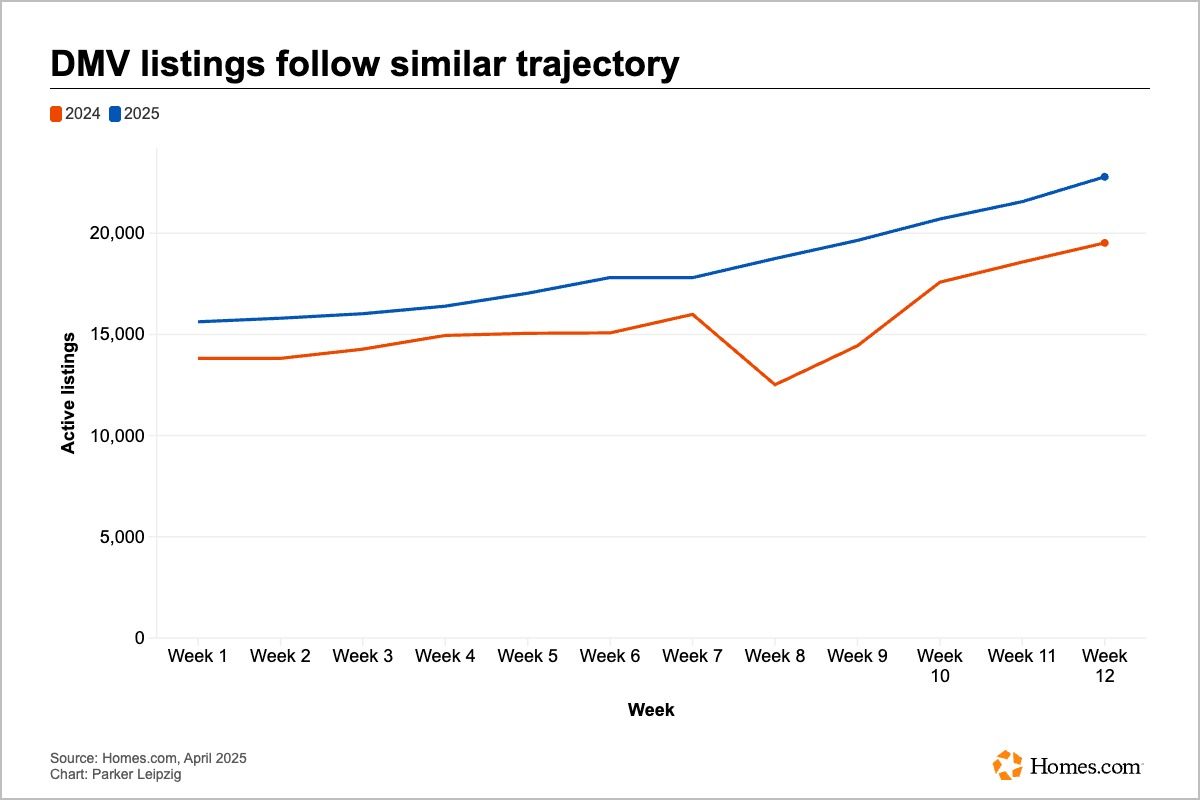Screen dimensions: 1200x800
Task: Select the 2024 legend label
Action: coord(82,114)
